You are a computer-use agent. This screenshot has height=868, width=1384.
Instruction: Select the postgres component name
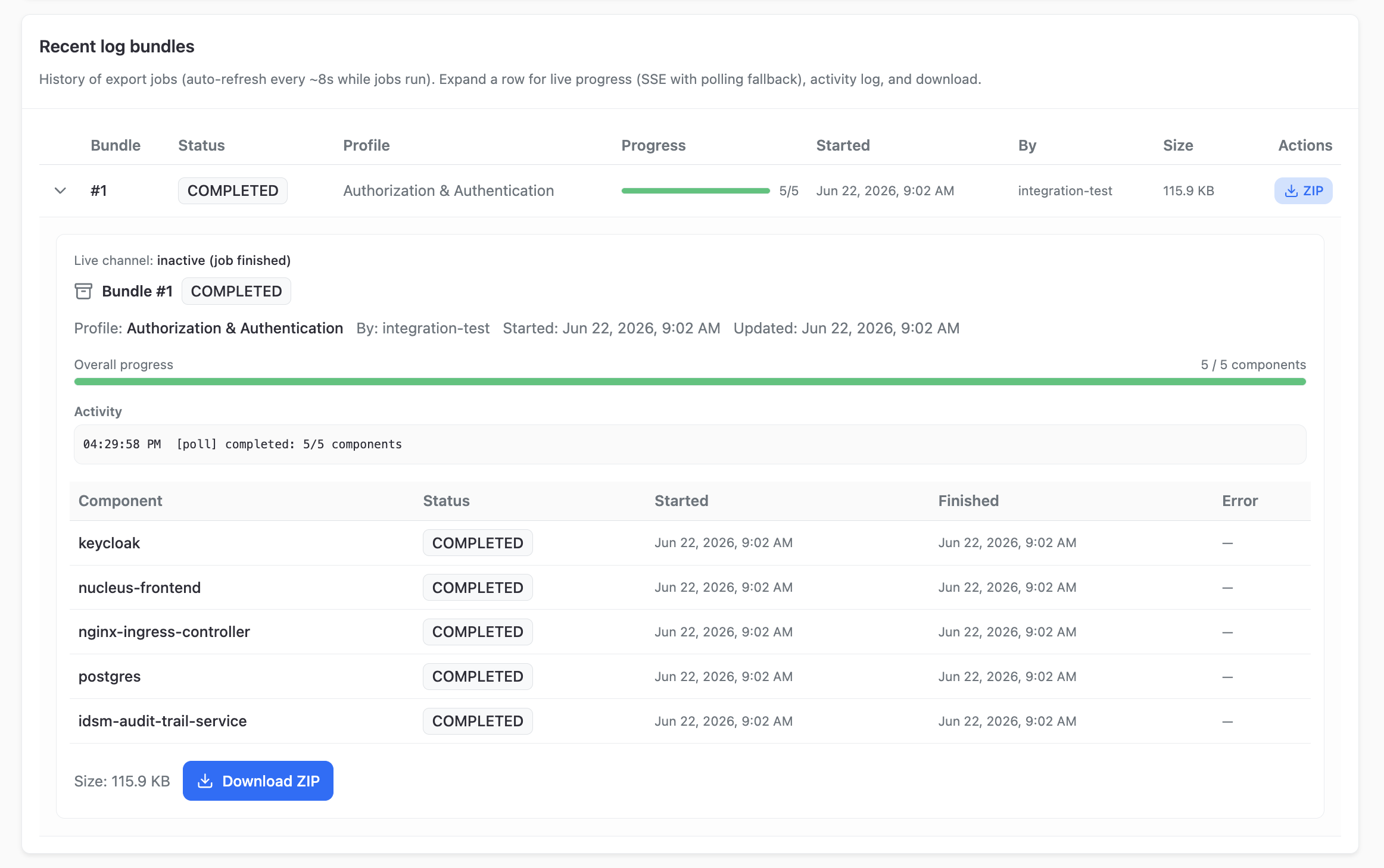click(x=110, y=676)
